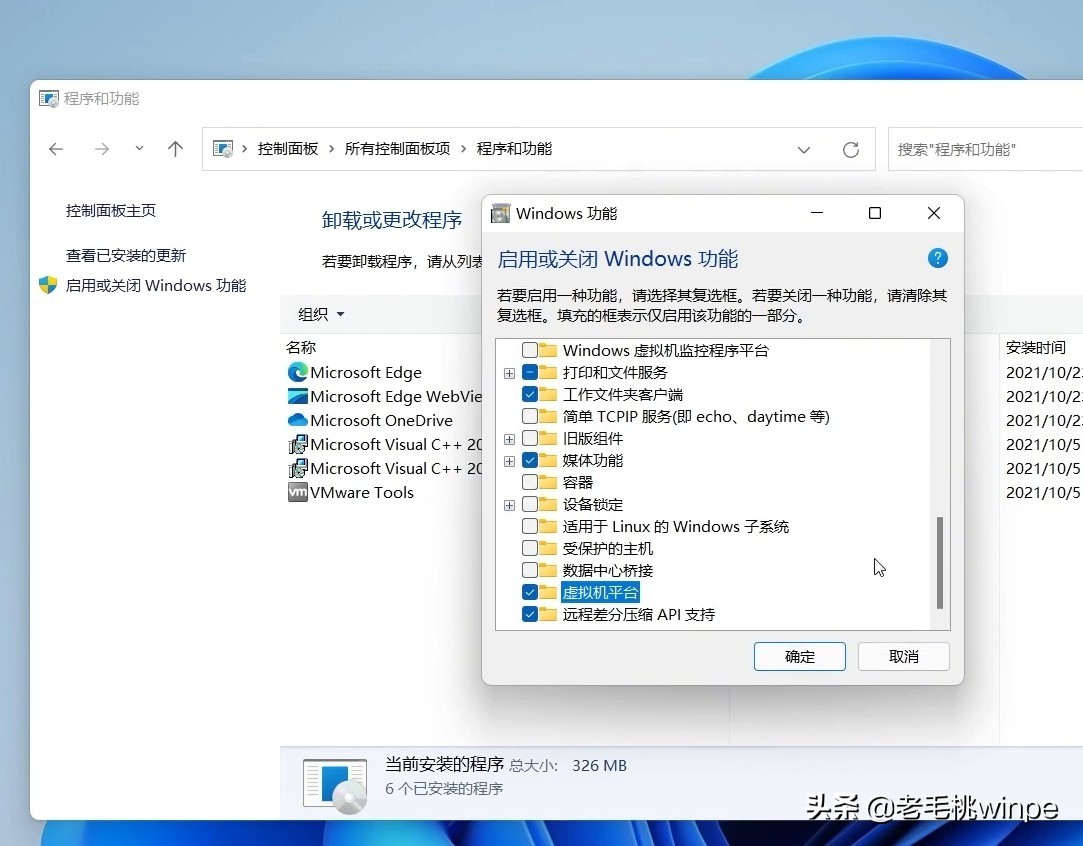This screenshot has width=1083, height=846.
Task: Click folder icon next to 工作文件夹客户端
Action: 548,394
